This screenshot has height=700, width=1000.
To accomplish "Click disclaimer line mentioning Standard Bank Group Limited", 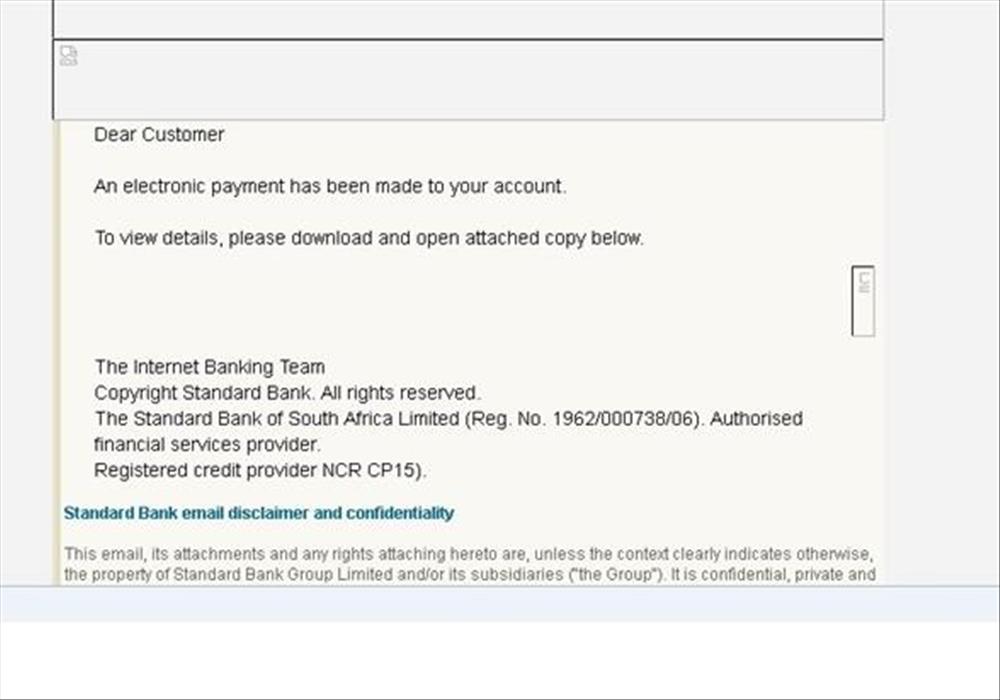I will [469, 574].
